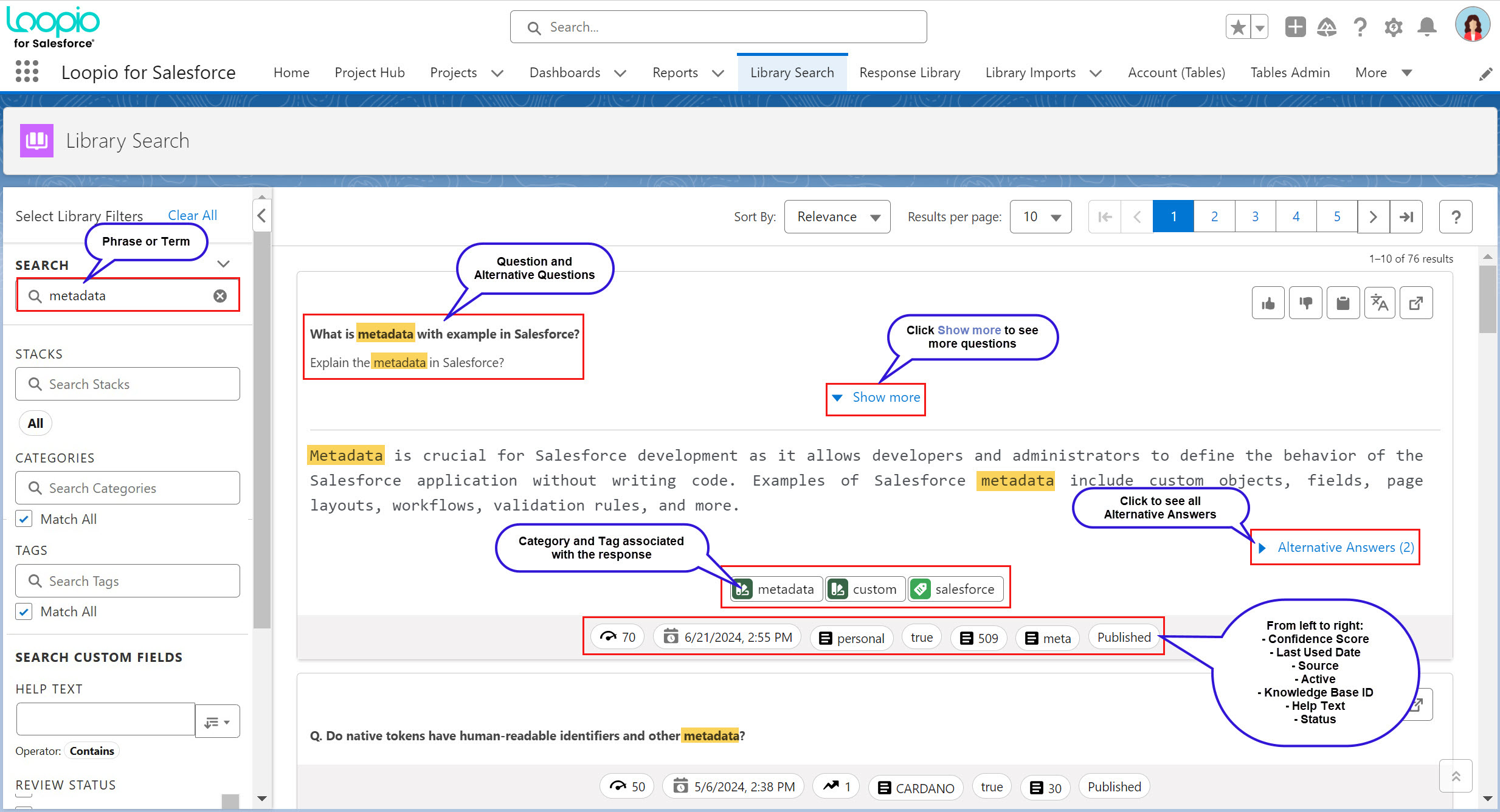The height and width of the screenshot is (812, 1500).
Task: Expand Alternative Answers (2)
Action: (1336, 548)
